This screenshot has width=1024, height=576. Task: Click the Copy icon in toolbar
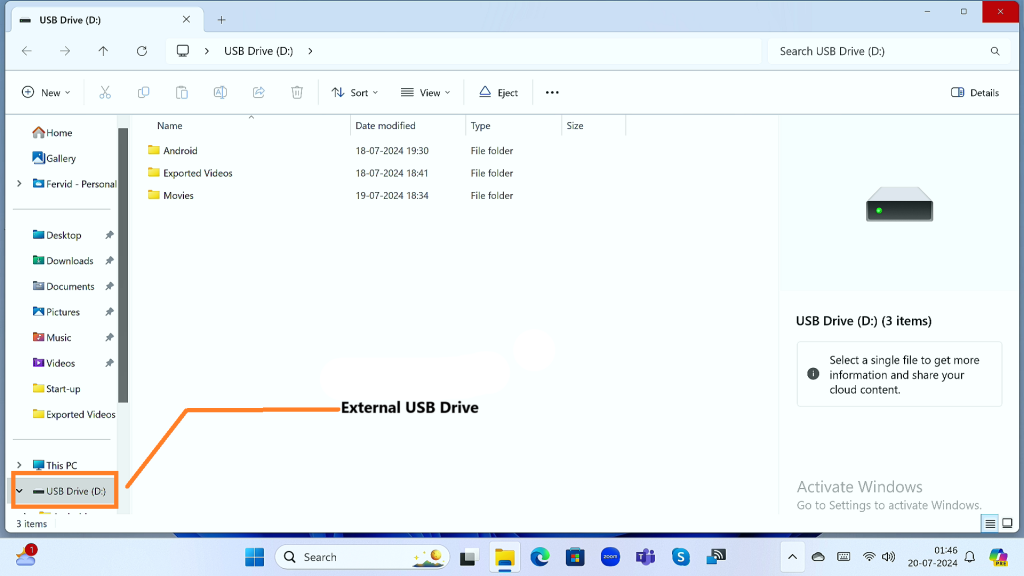point(143,92)
